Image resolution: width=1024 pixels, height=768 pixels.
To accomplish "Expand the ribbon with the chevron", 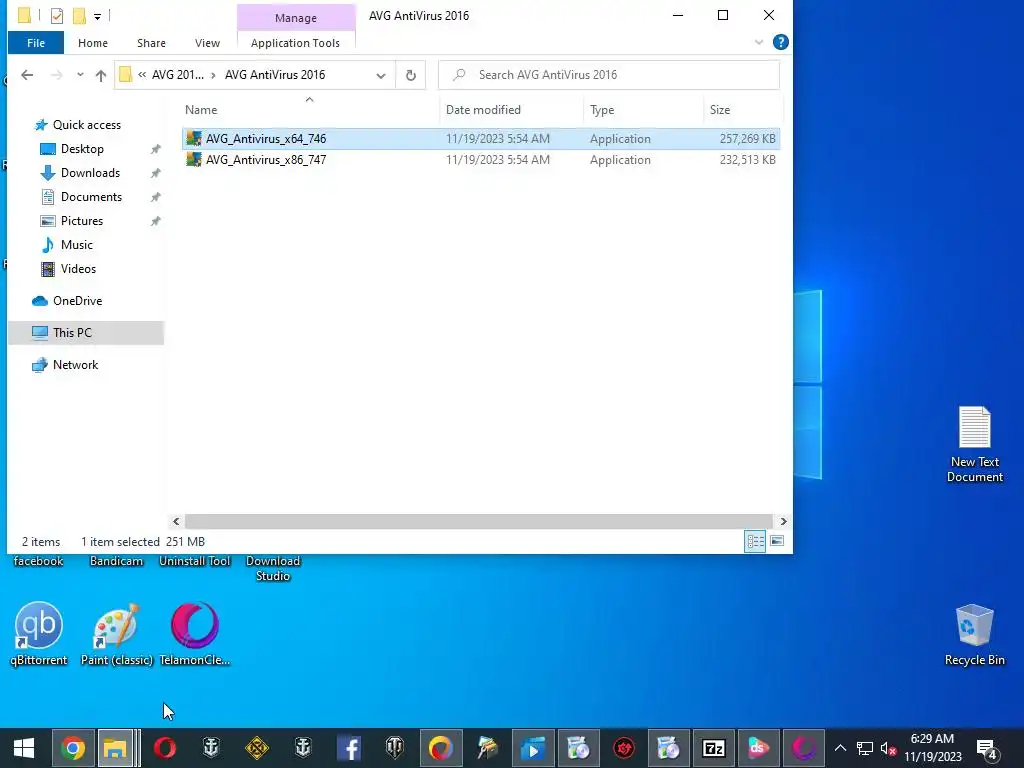I will pos(759,42).
